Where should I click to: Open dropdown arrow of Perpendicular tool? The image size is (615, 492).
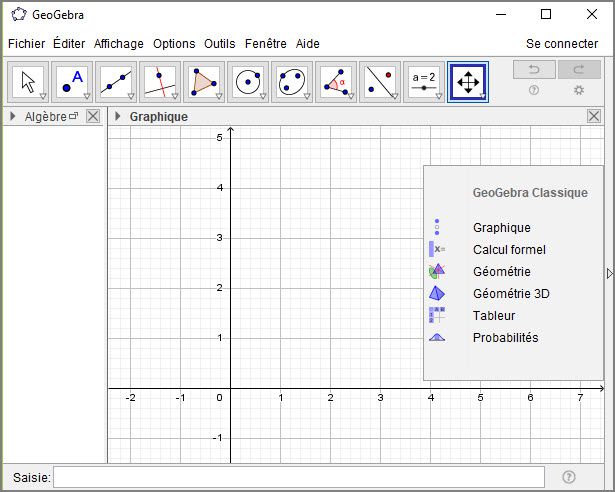175,96
